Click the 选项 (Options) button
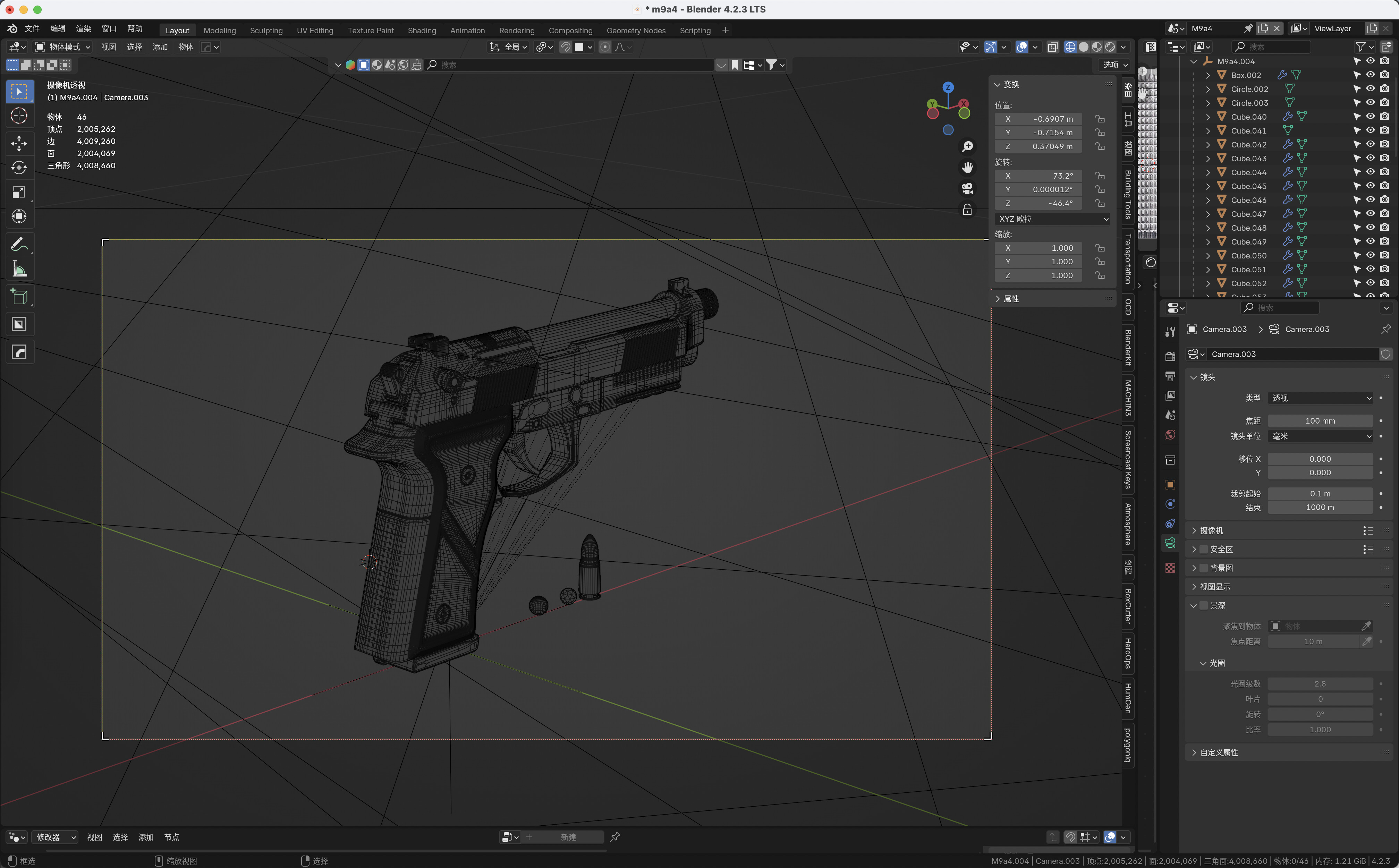Image resolution: width=1399 pixels, height=868 pixels. click(1115, 65)
